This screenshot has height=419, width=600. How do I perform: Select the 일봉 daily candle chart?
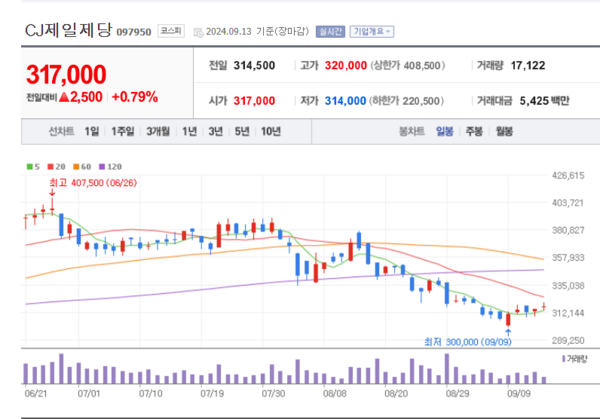point(444,132)
